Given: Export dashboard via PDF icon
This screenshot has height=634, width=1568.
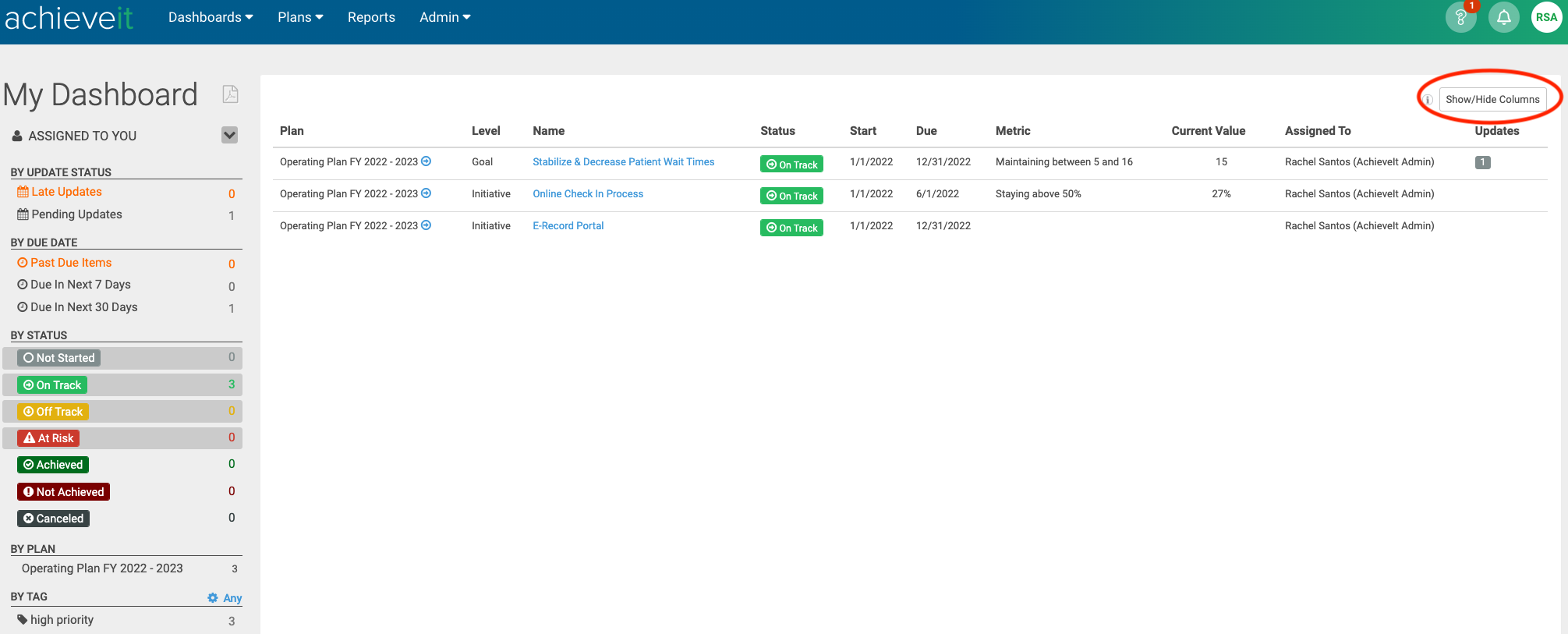Looking at the screenshot, I should click(x=230, y=94).
